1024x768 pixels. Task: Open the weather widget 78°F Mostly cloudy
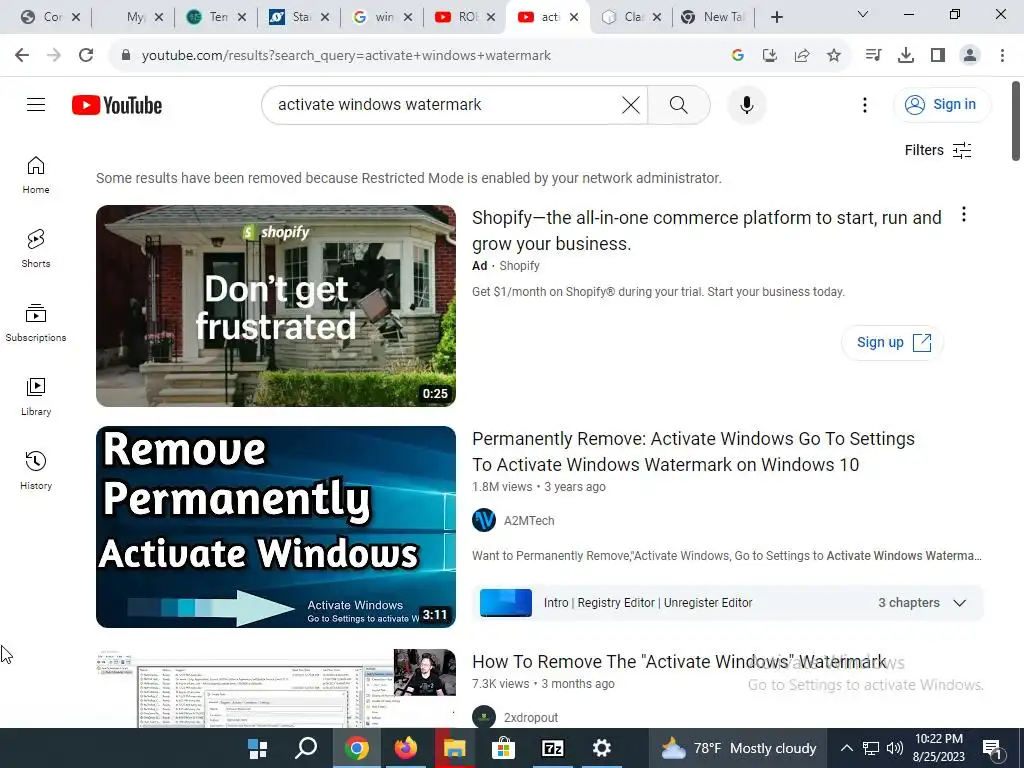point(738,748)
